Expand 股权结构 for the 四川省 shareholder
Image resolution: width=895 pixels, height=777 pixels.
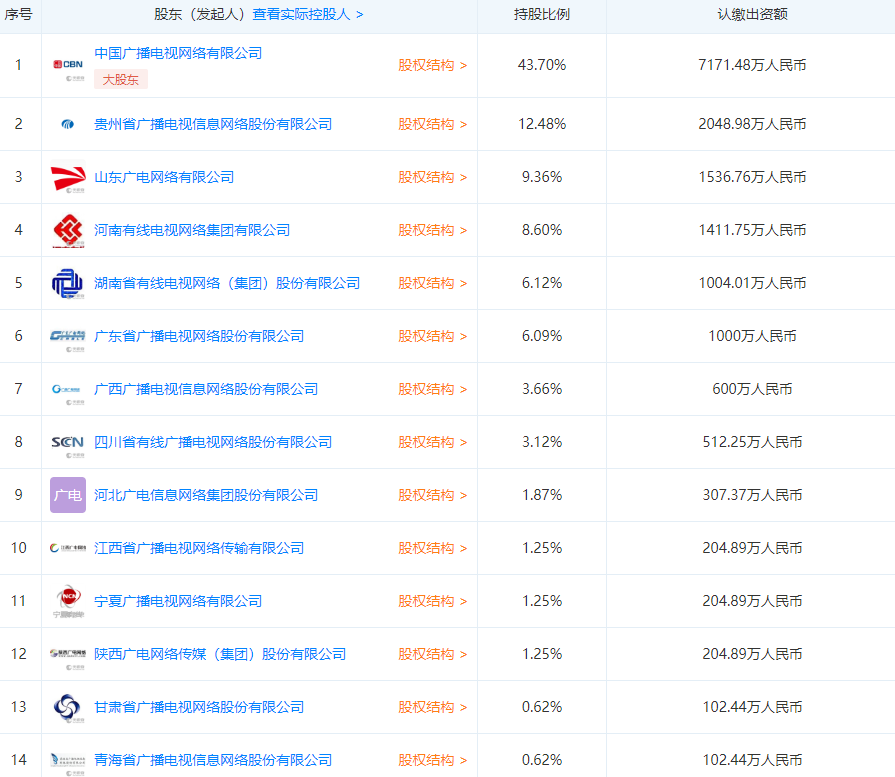pos(433,442)
